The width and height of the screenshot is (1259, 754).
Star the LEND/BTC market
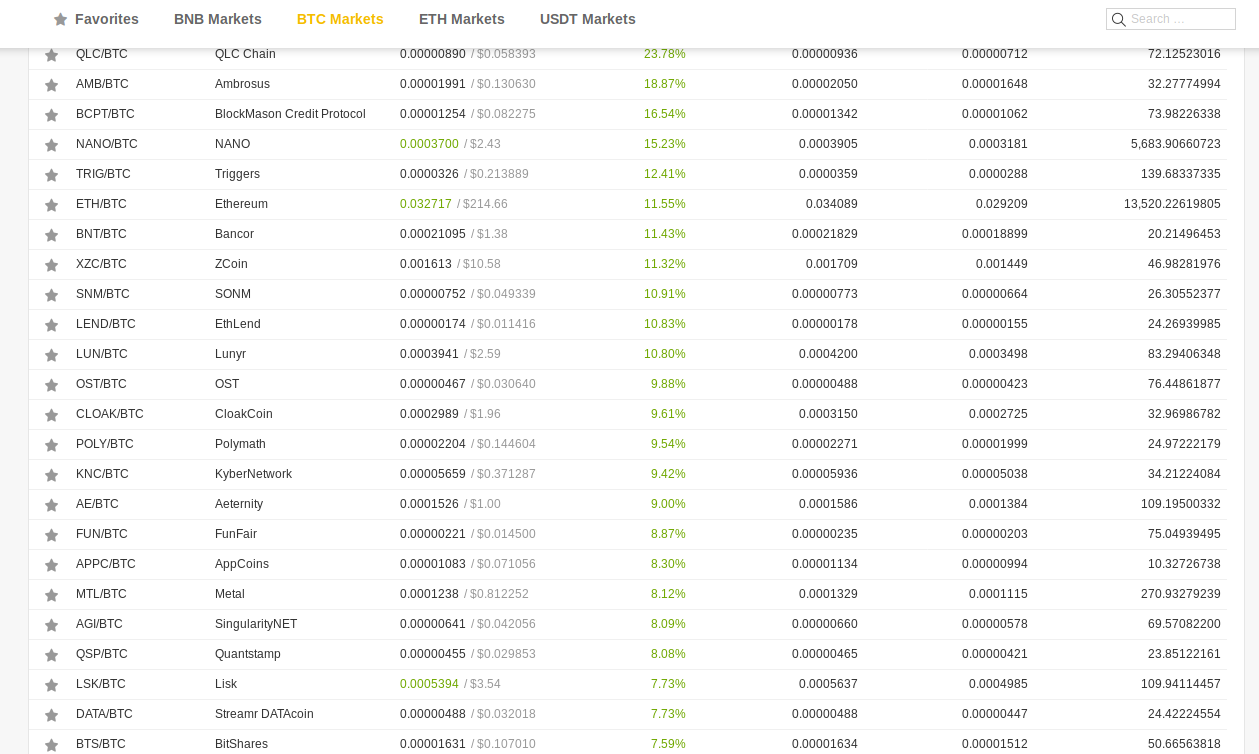coord(51,325)
